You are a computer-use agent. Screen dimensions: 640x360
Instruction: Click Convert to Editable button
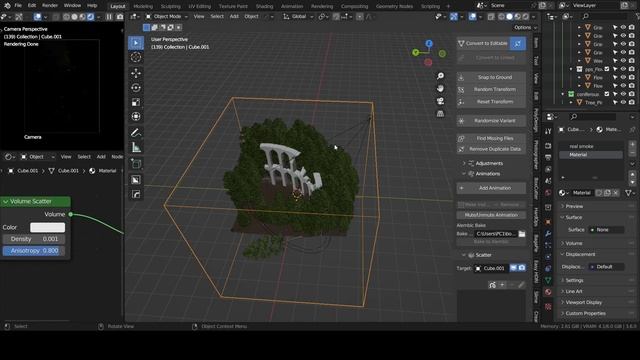point(483,44)
